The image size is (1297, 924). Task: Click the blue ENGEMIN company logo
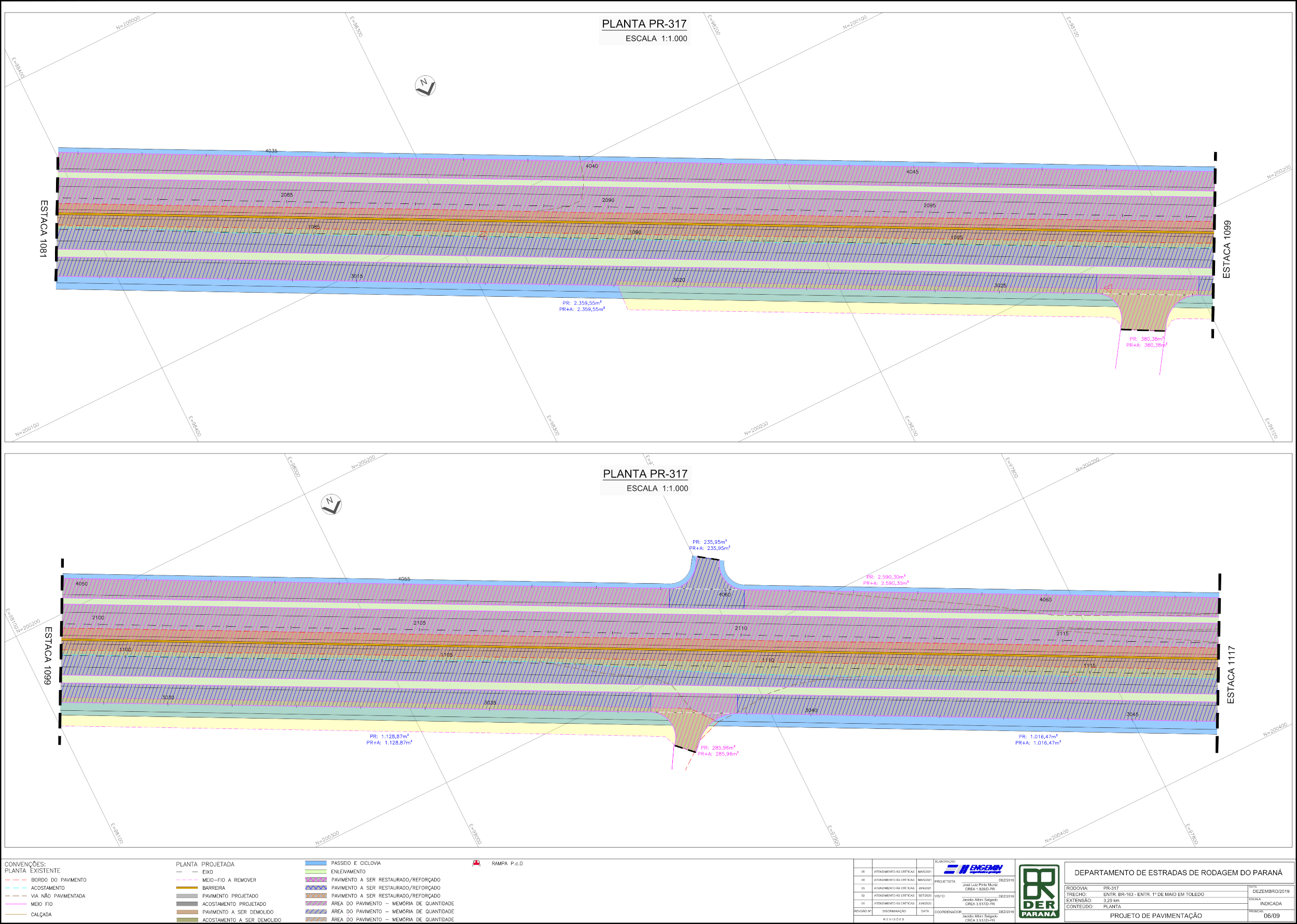(973, 869)
